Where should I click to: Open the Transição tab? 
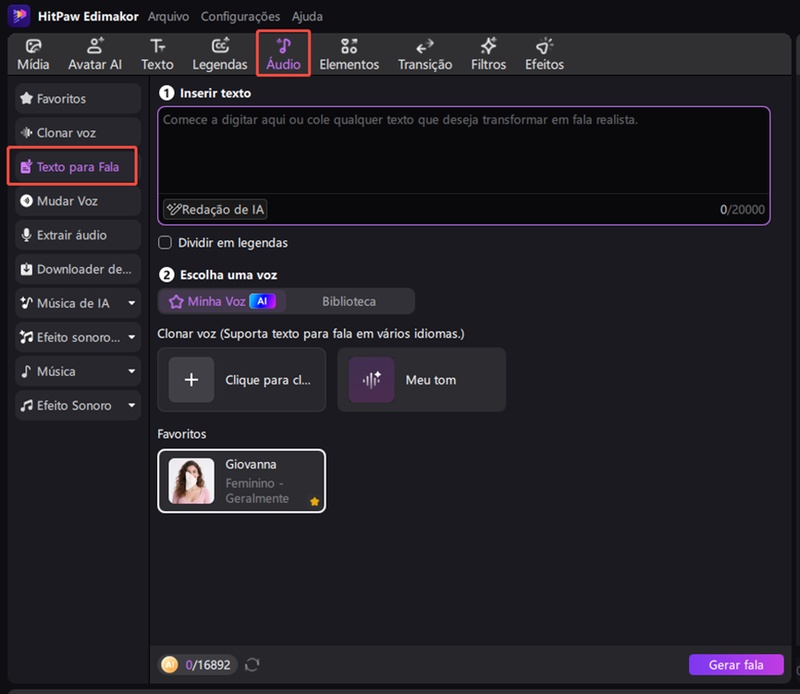424,54
